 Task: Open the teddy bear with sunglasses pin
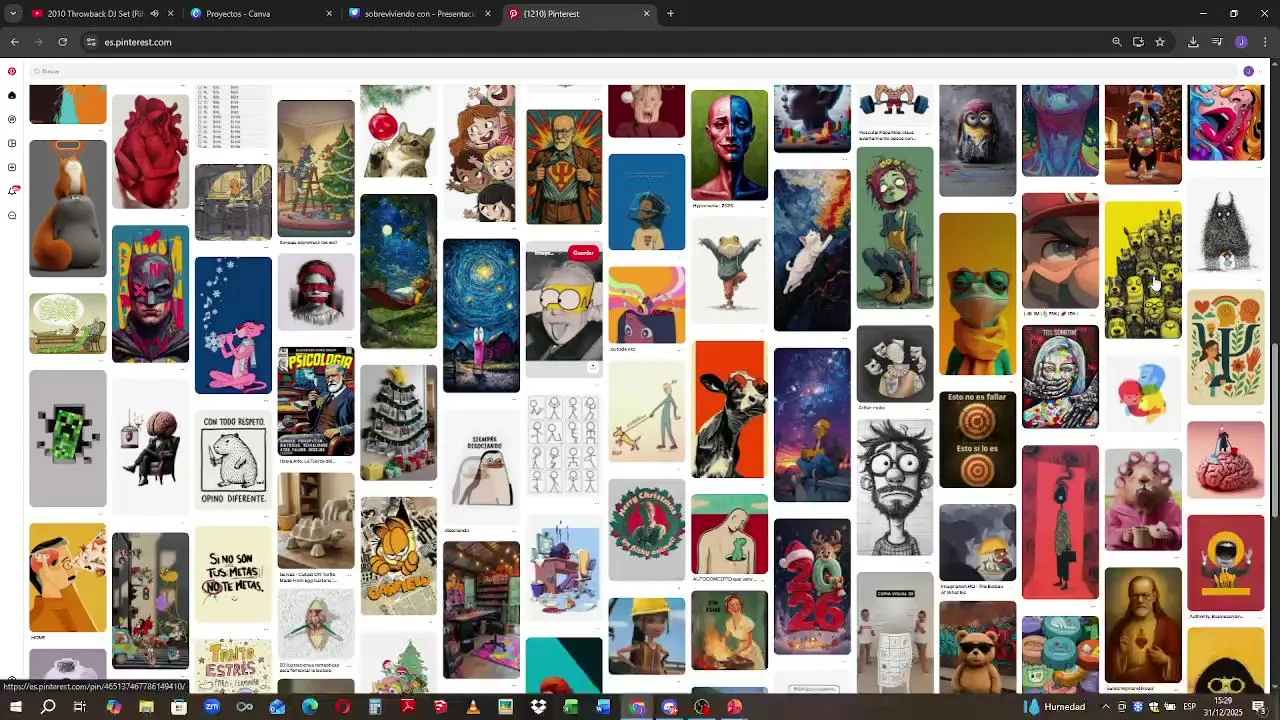pyautogui.click(x=977, y=648)
